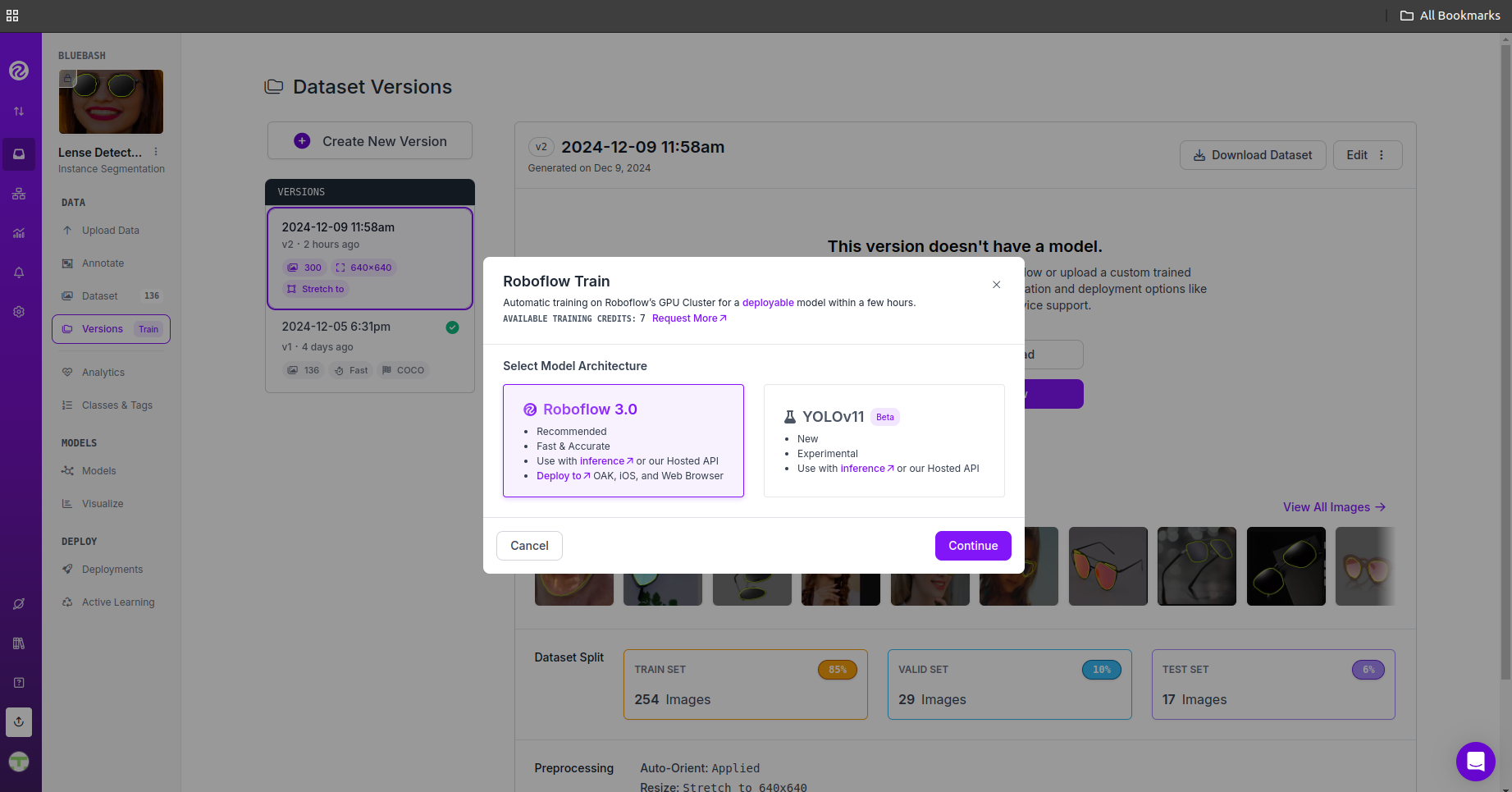Click the plus icon in Create New Version

click(x=302, y=141)
